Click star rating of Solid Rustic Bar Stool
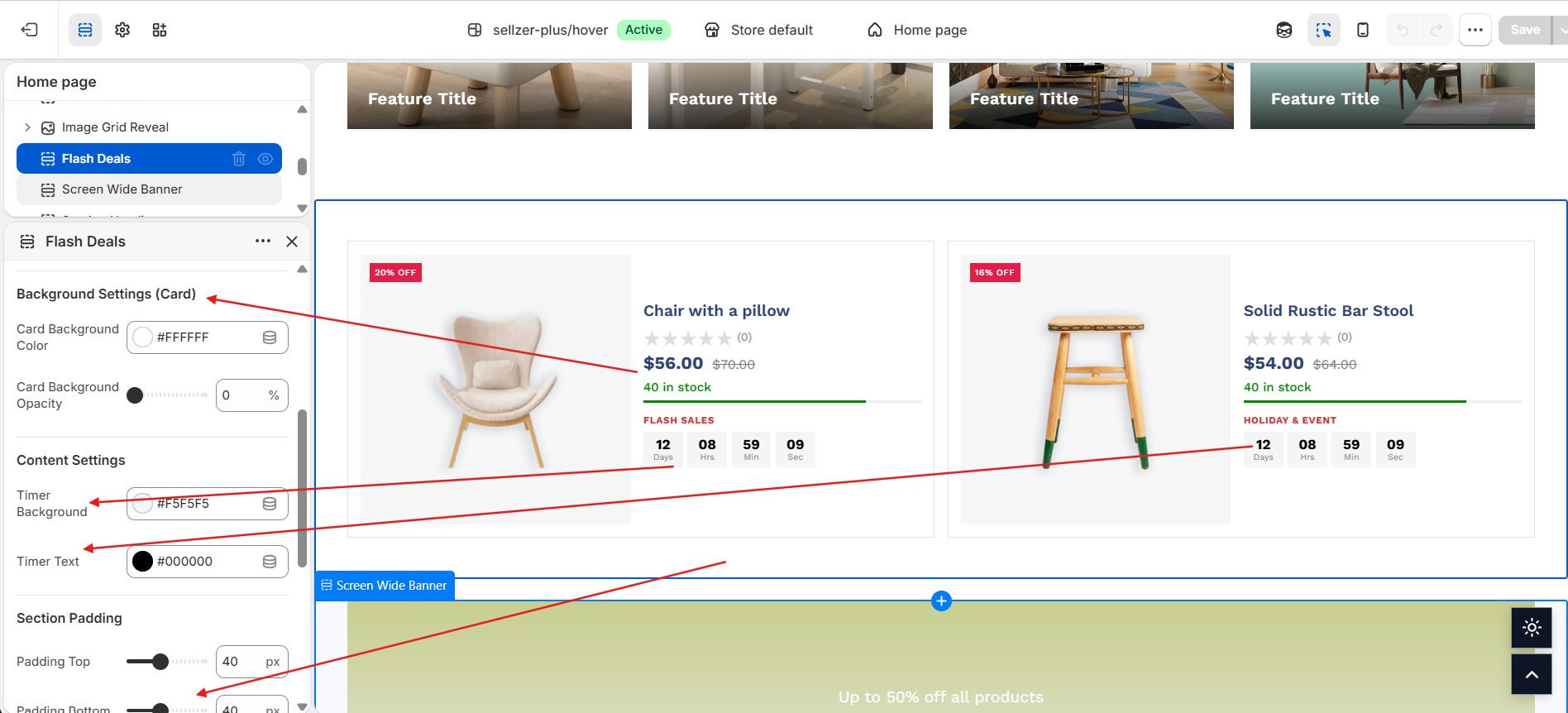The width and height of the screenshot is (1568, 713). tap(1288, 338)
